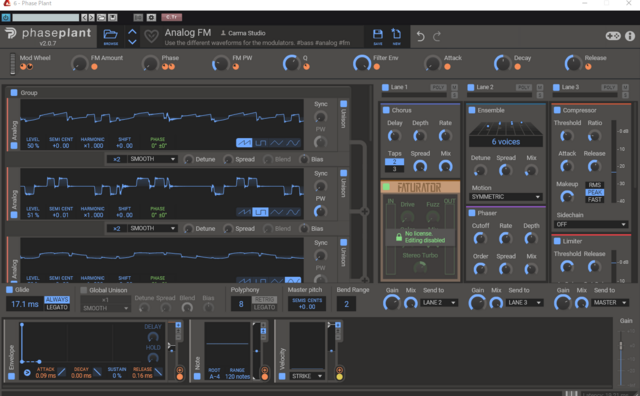Click the Envelope modulator orange output dot

pos(180,376)
